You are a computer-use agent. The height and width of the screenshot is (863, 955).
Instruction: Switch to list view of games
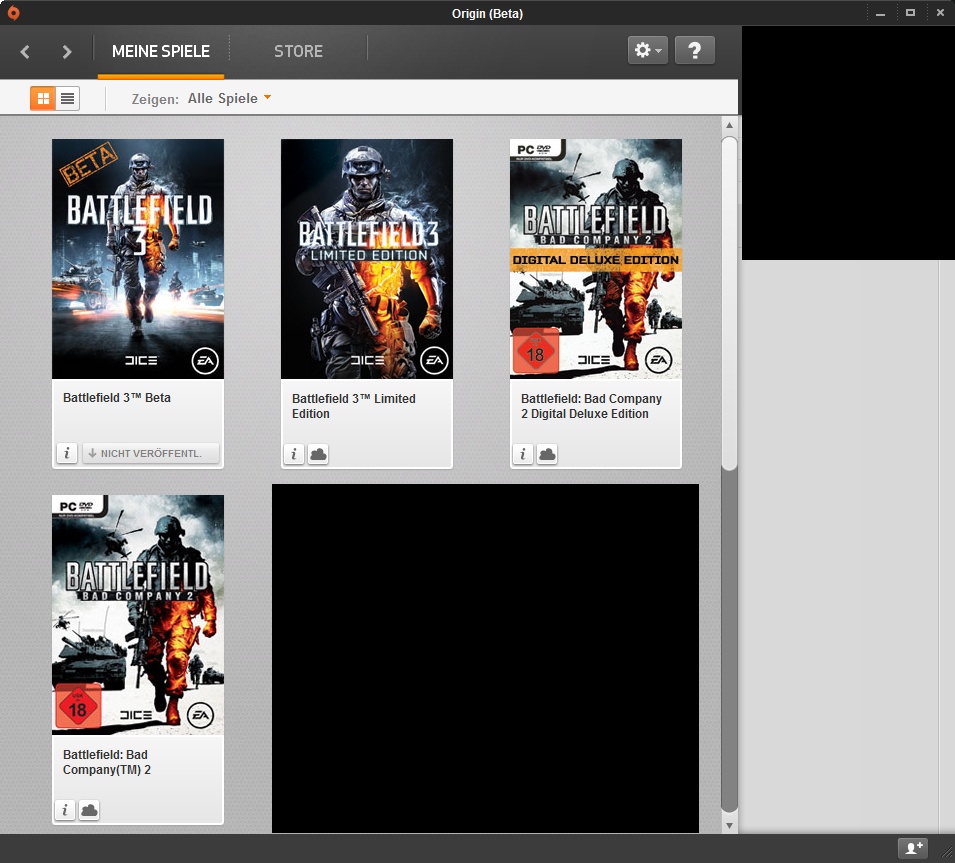(68, 98)
